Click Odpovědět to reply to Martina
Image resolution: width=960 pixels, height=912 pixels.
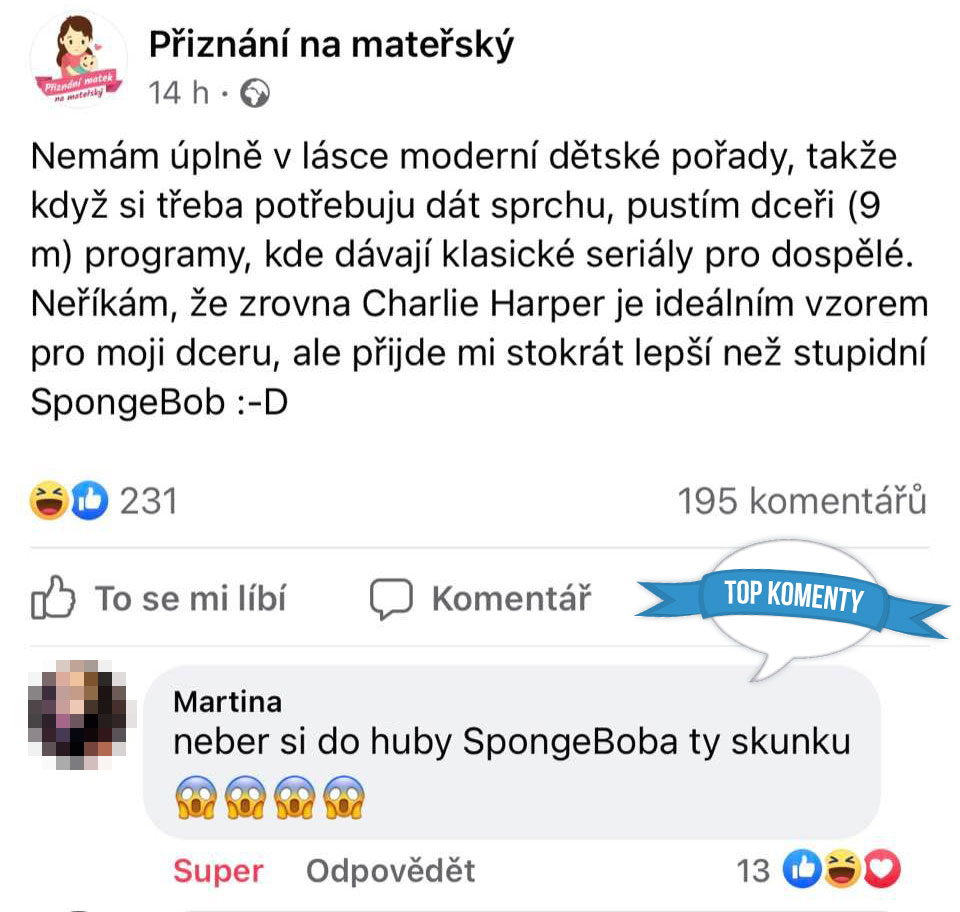(x=391, y=871)
